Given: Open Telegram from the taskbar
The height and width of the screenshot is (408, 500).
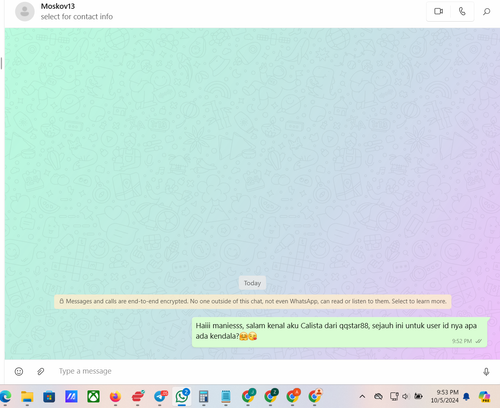Looking at the screenshot, I should tap(160, 397).
